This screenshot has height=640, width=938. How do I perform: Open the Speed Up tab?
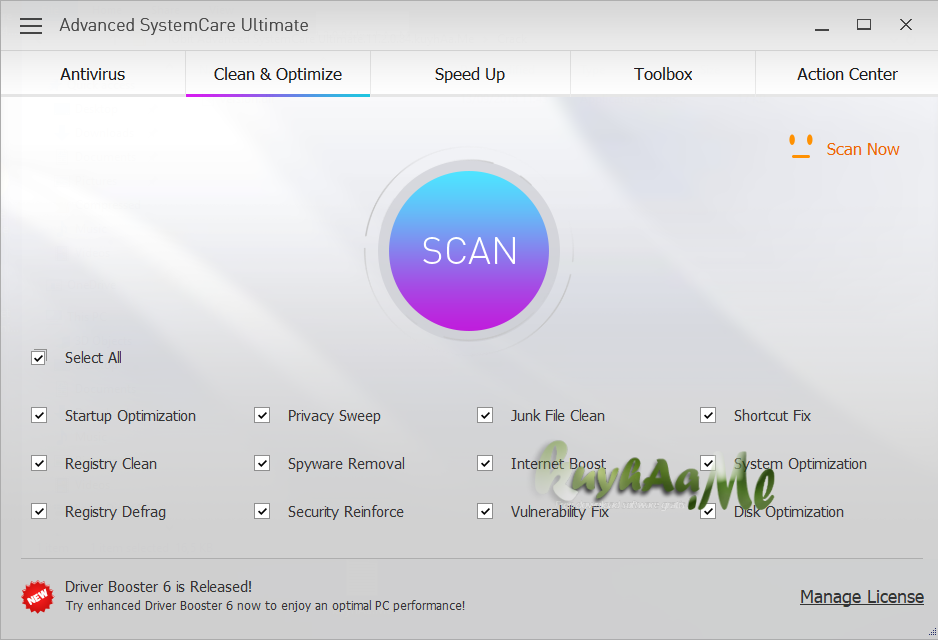pos(470,74)
